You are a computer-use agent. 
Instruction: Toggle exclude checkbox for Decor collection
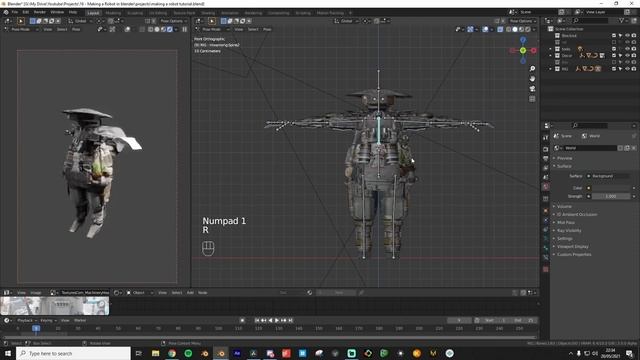[x=614, y=56]
